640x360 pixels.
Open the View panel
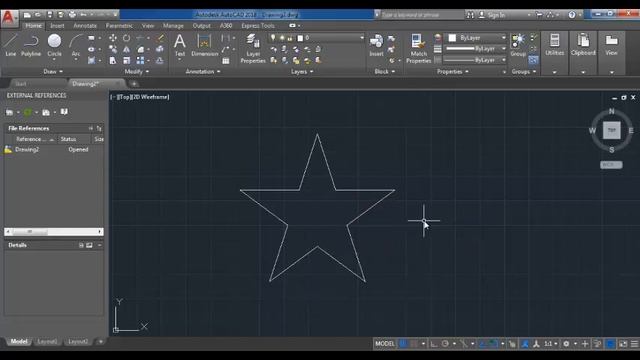click(x=611, y=45)
